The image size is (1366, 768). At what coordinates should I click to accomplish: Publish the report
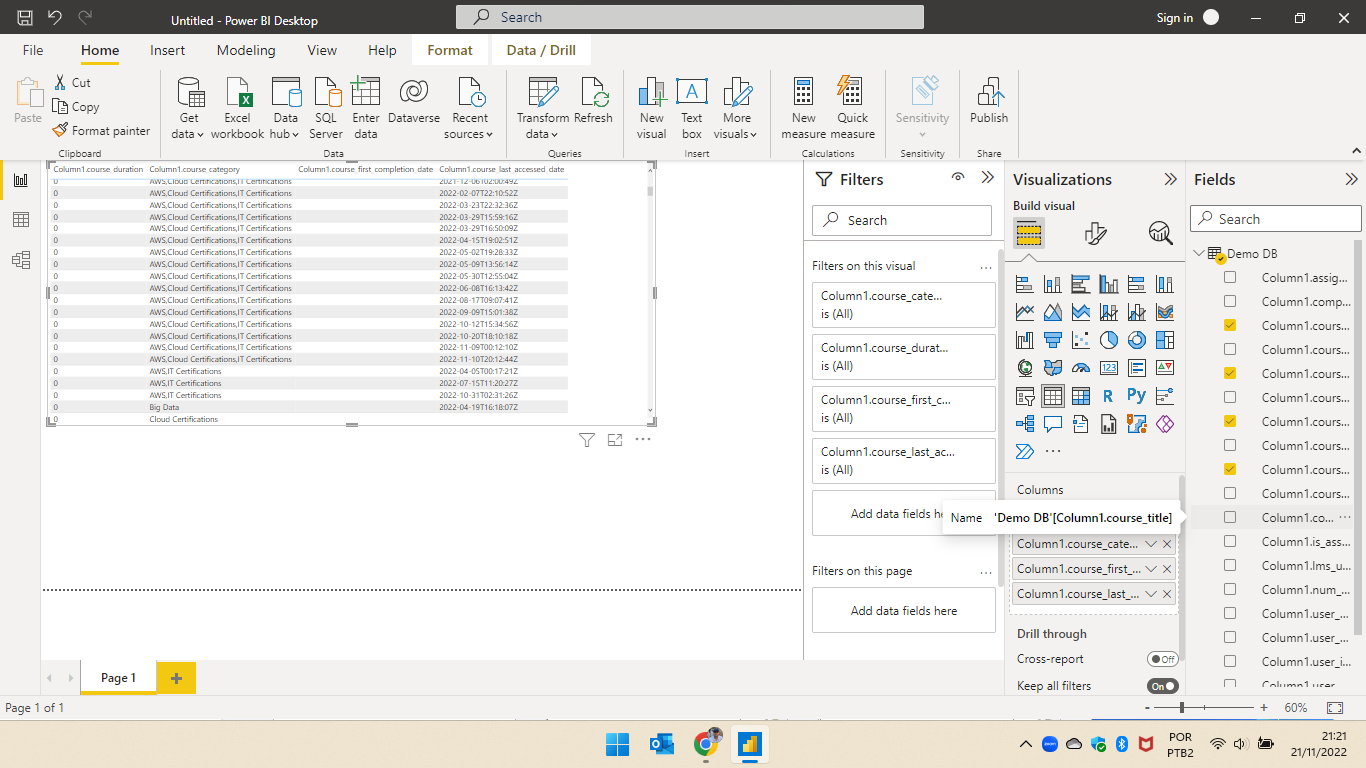pyautogui.click(x=989, y=101)
